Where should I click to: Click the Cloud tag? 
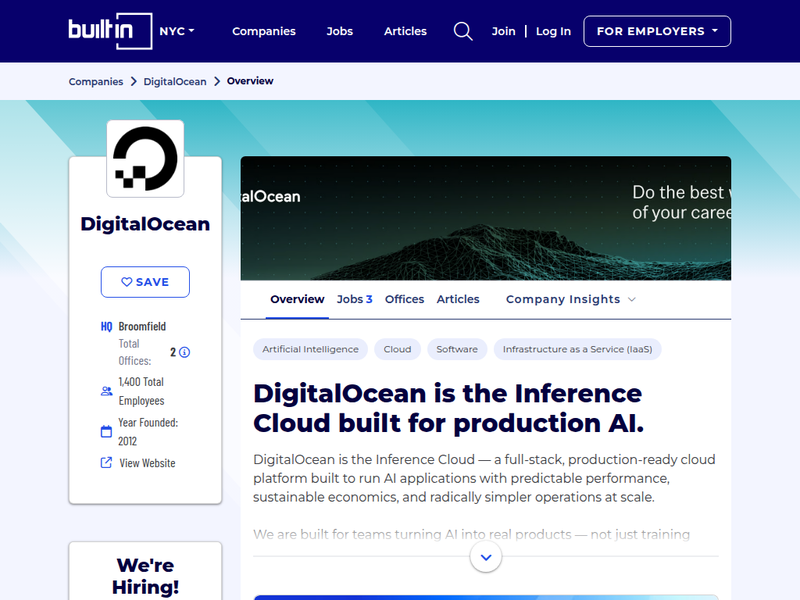397,349
